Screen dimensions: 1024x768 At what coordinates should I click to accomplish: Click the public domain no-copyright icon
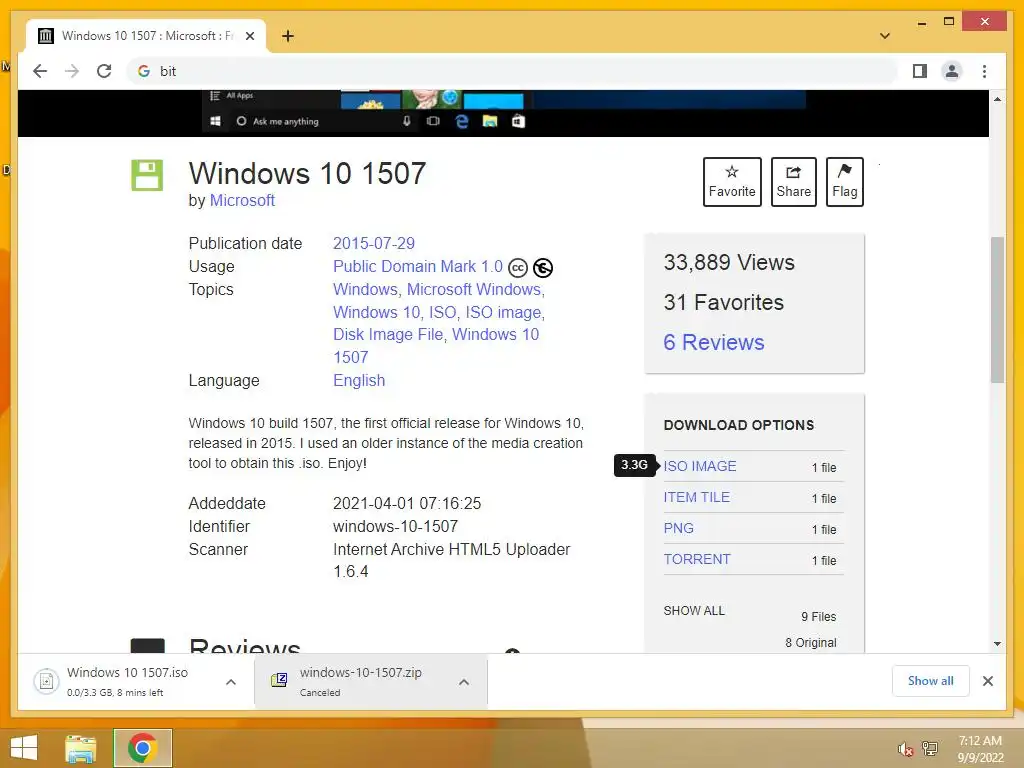[543, 268]
